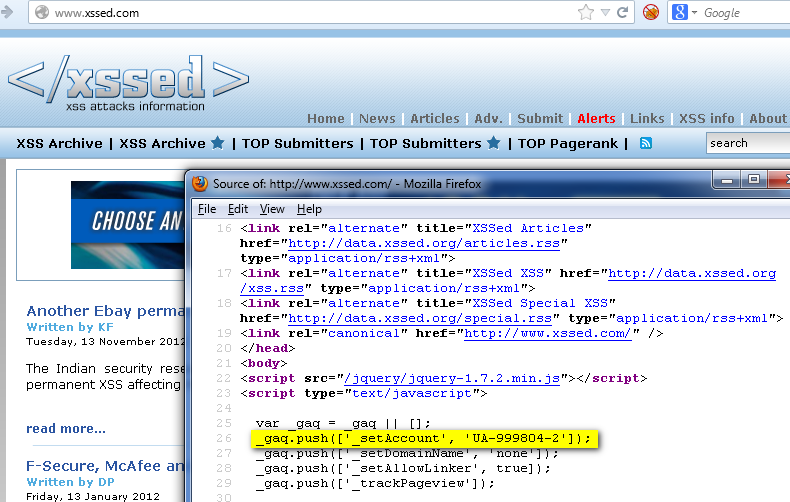The height and width of the screenshot is (502, 790).
Task: Open the Articles nav link
Action: [435, 118]
